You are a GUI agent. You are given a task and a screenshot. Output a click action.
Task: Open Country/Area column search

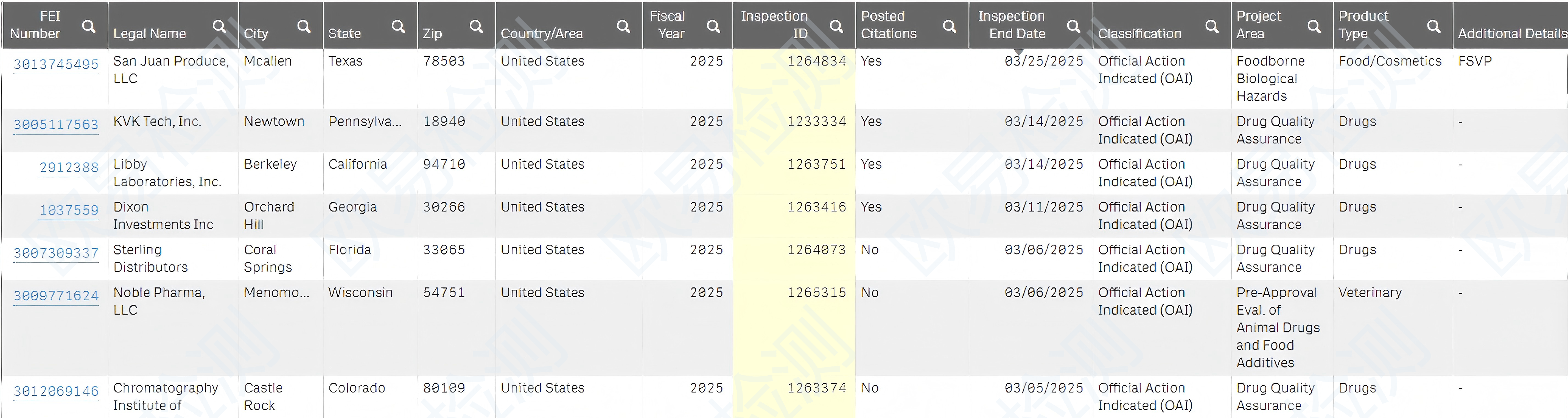tap(623, 26)
